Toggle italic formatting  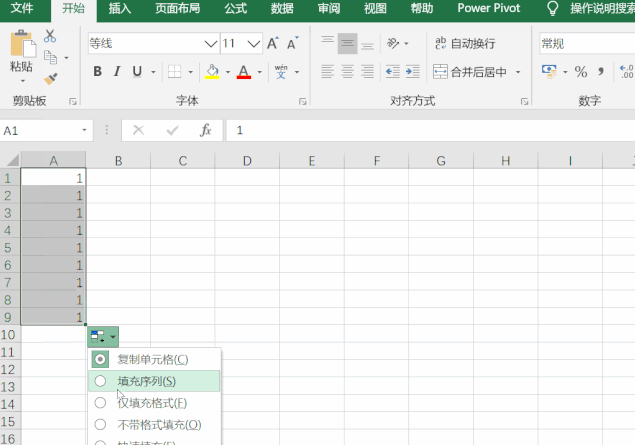click(117, 72)
